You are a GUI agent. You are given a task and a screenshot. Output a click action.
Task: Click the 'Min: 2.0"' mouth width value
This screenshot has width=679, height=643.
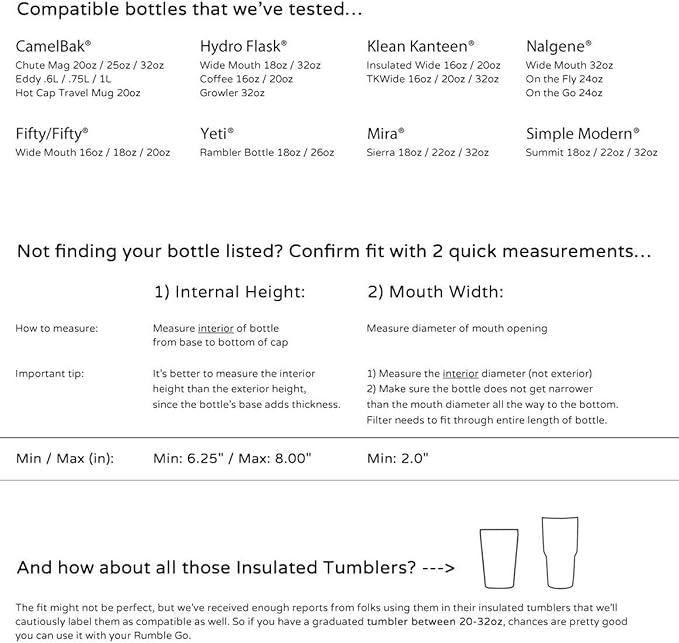(398, 458)
